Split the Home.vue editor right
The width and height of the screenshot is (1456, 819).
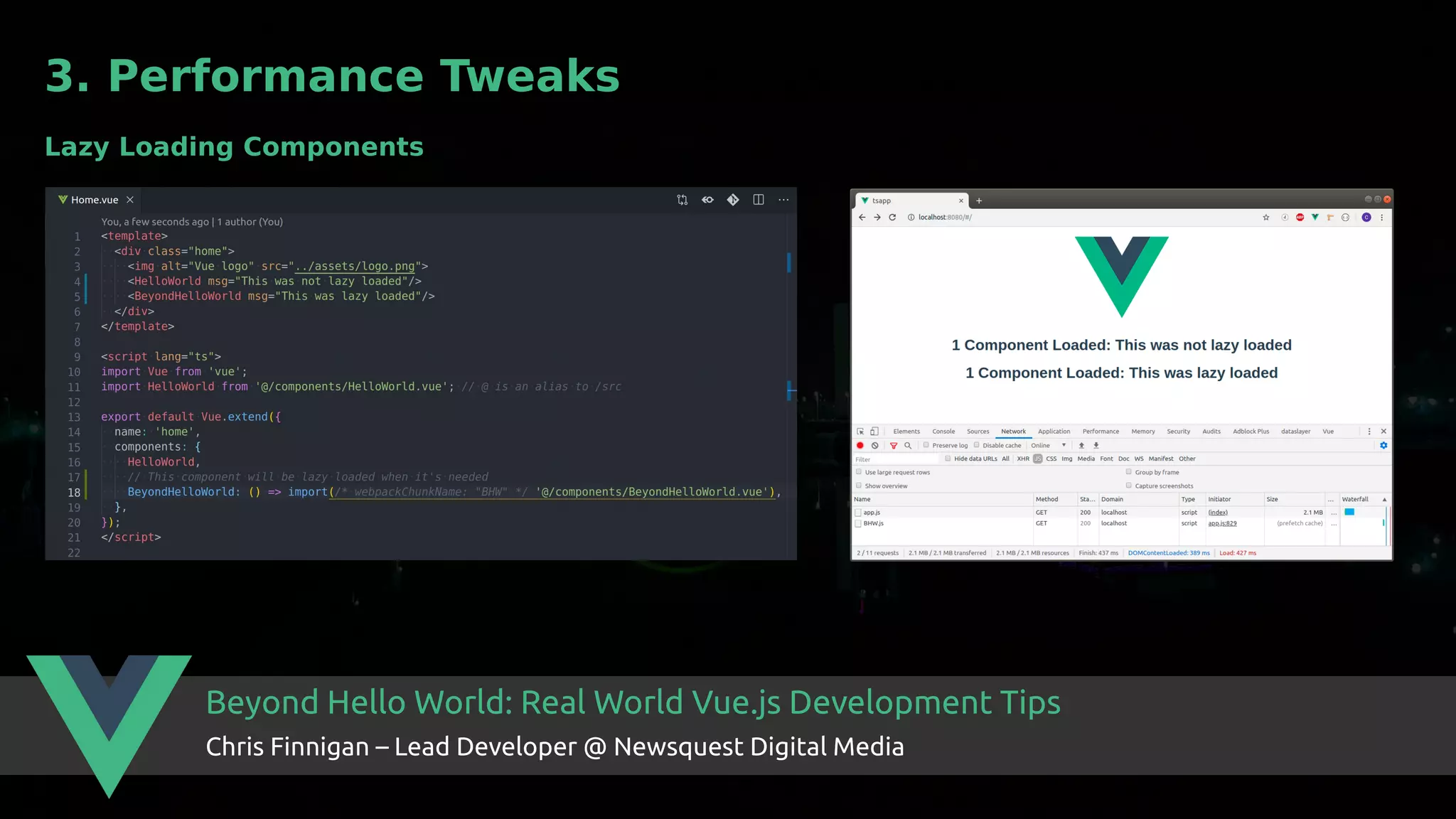[x=759, y=200]
